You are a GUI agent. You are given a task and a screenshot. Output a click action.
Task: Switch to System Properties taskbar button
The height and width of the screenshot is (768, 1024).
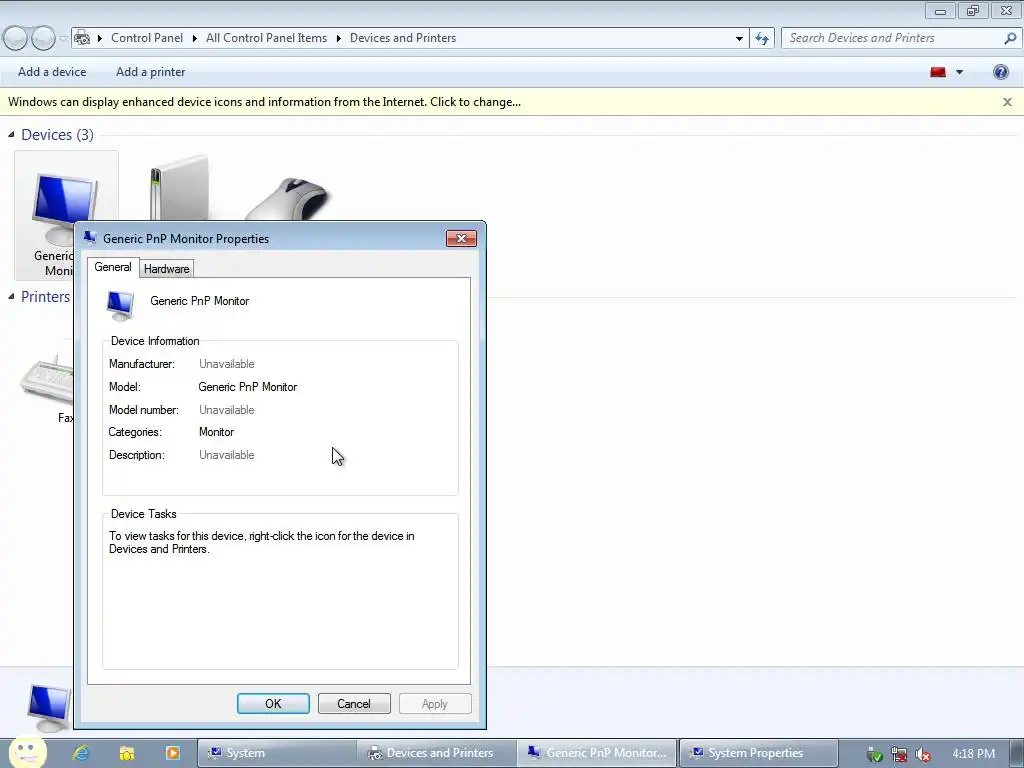pos(758,753)
